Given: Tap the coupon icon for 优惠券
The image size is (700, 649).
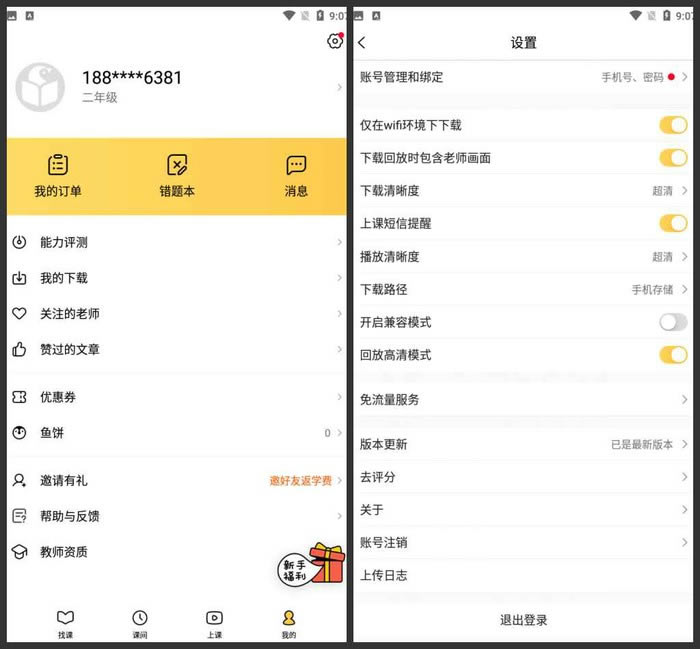Looking at the screenshot, I should pos(19,397).
